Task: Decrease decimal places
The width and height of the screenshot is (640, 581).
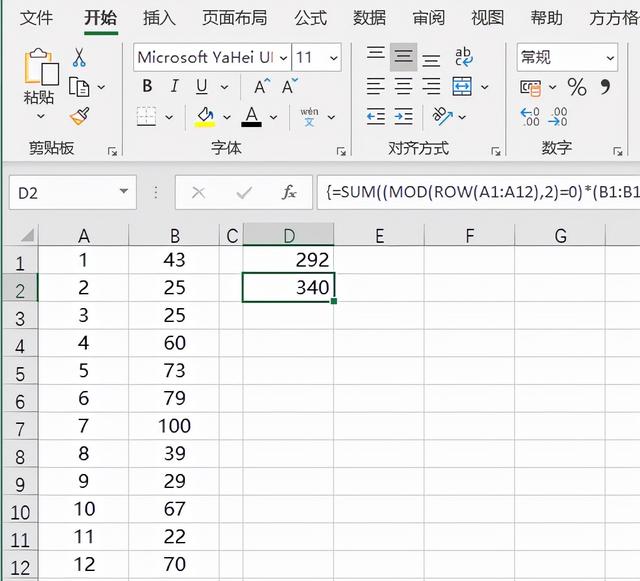Action: click(558, 117)
